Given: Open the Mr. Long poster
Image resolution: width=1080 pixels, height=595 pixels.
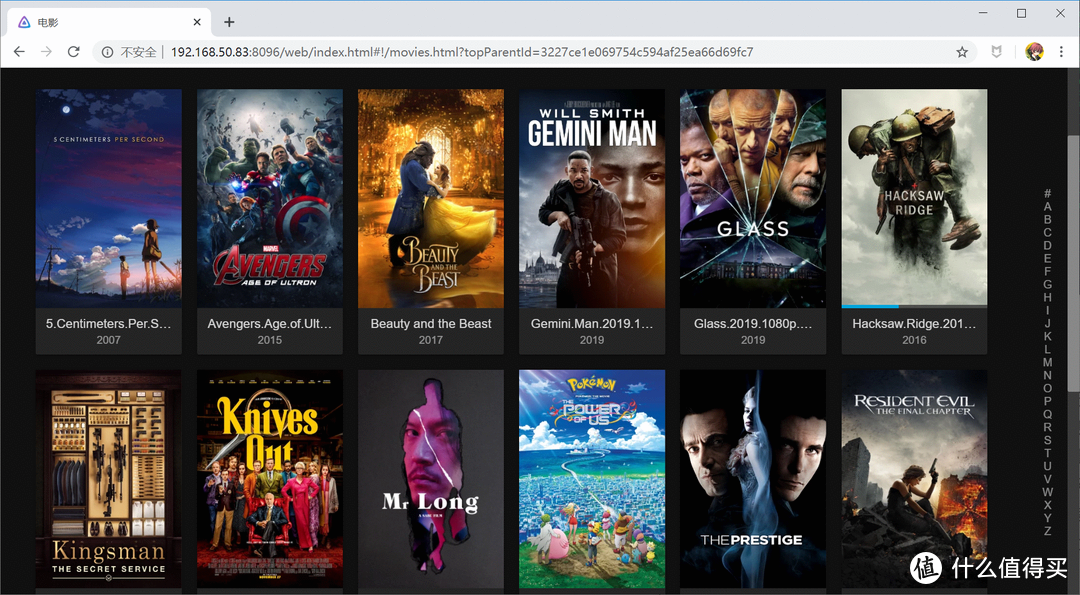Looking at the screenshot, I should pyautogui.click(x=431, y=479).
